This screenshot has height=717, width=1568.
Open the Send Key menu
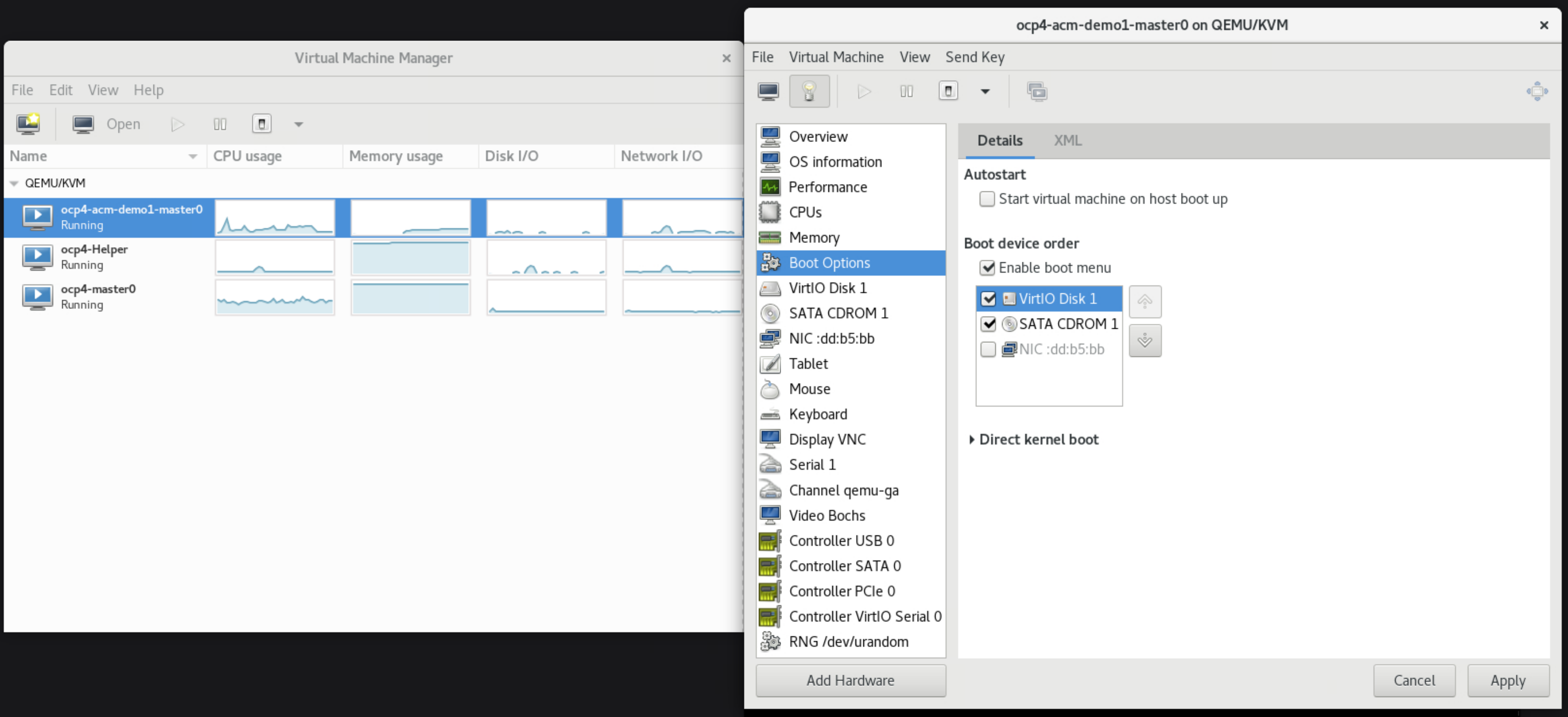pos(975,57)
